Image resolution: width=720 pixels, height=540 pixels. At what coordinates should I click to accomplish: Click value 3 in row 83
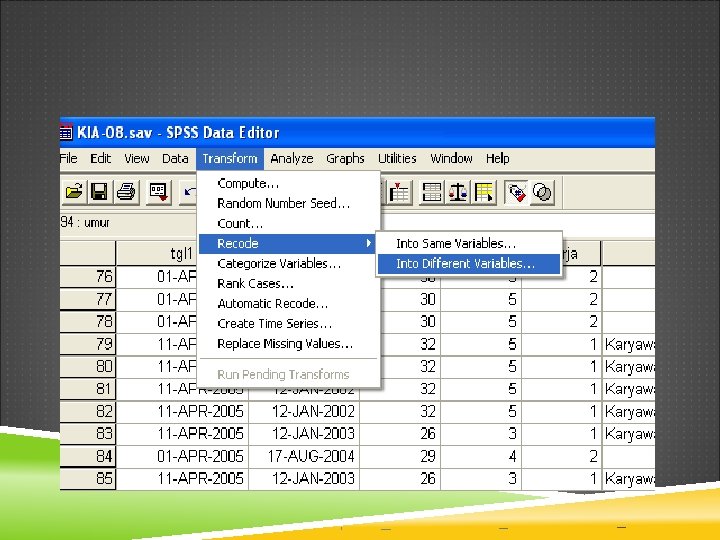pos(481,433)
